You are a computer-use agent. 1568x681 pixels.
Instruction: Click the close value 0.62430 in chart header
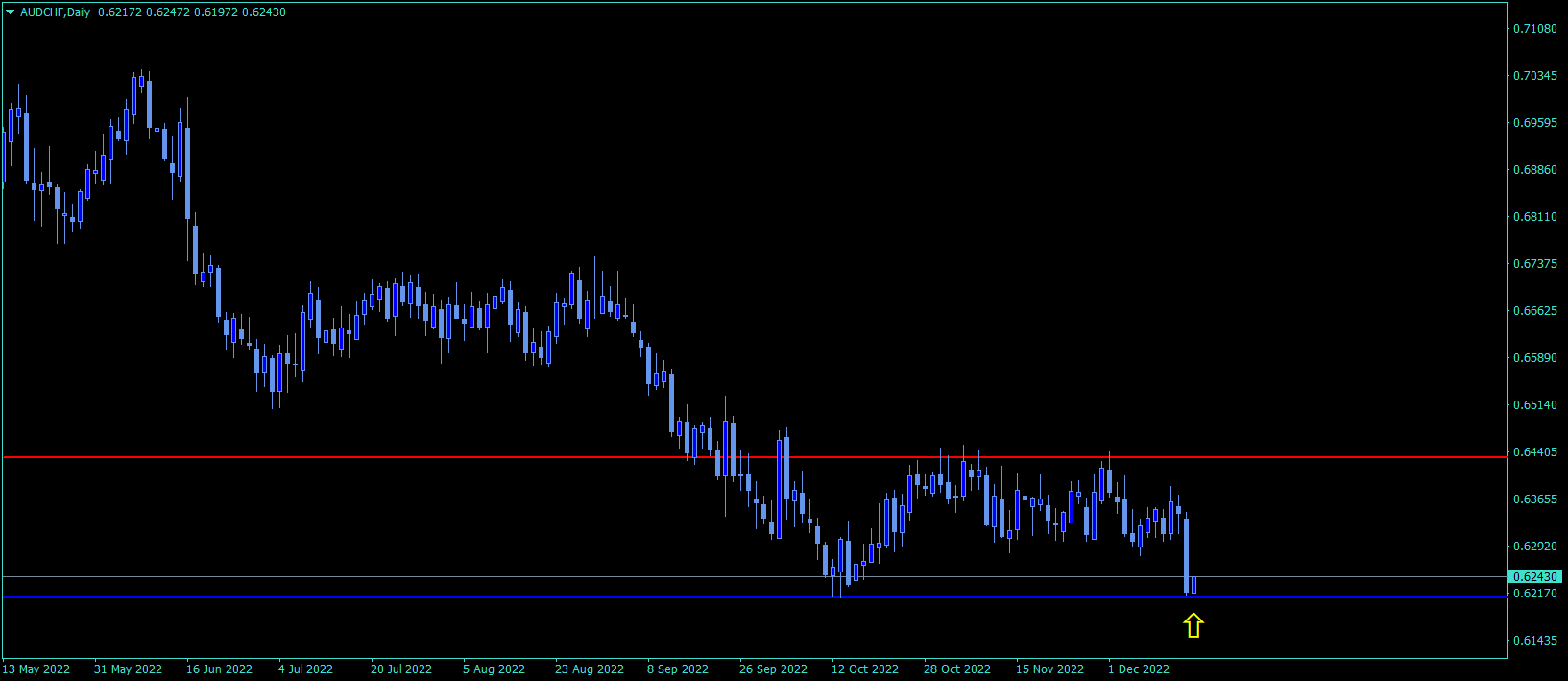pyautogui.click(x=265, y=12)
